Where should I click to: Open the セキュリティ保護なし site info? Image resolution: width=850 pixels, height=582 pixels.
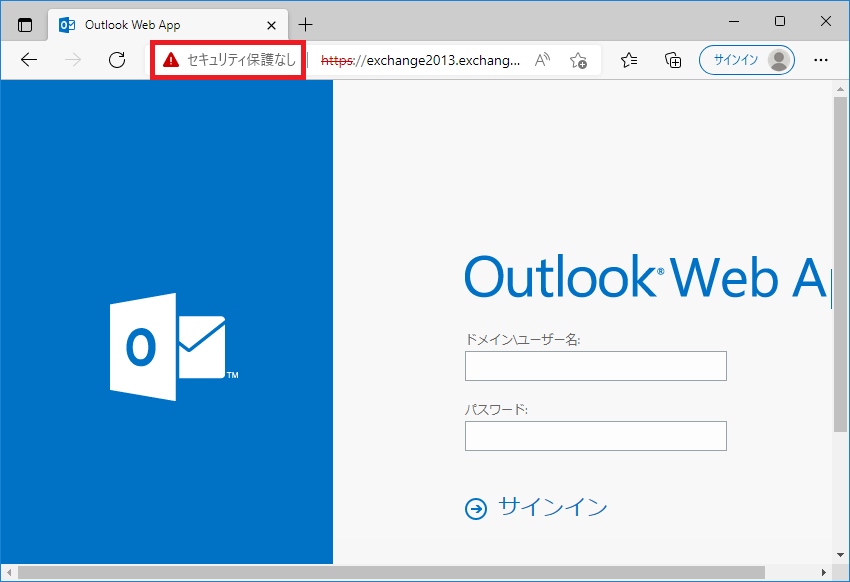click(x=228, y=60)
